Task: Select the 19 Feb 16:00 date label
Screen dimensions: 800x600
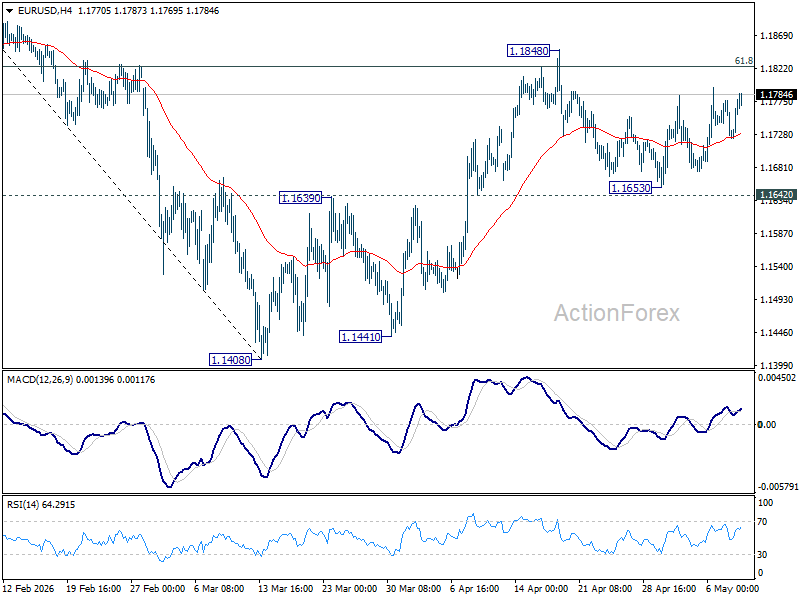Action: pyautogui.click(x=93, y=589)
